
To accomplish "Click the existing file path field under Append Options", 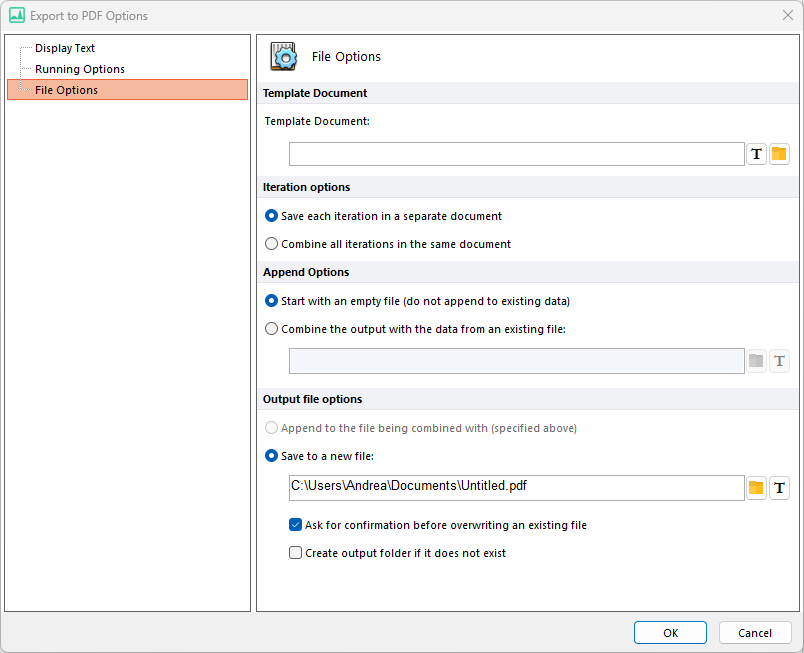I will click(516, 361).
